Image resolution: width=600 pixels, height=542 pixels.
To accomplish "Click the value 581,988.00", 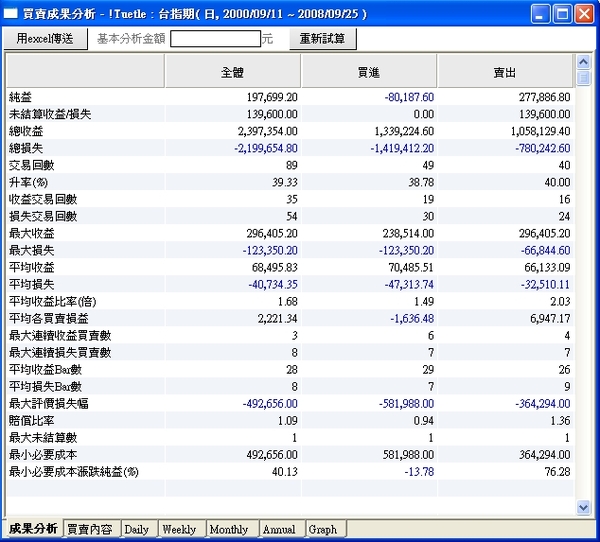I will (x=408, y=455).
